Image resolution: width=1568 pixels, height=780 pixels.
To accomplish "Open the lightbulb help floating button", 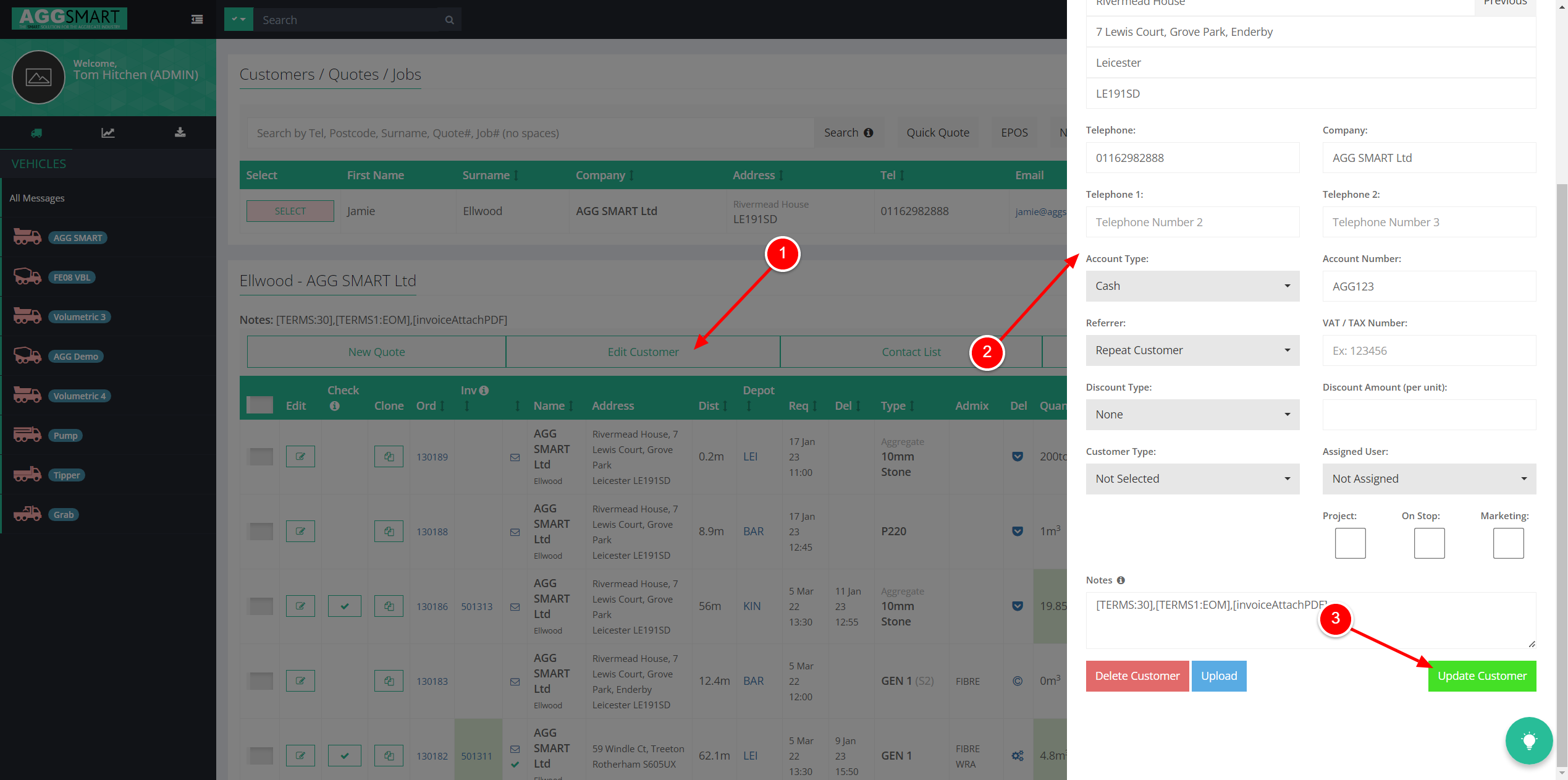I will click(1529, 740).
